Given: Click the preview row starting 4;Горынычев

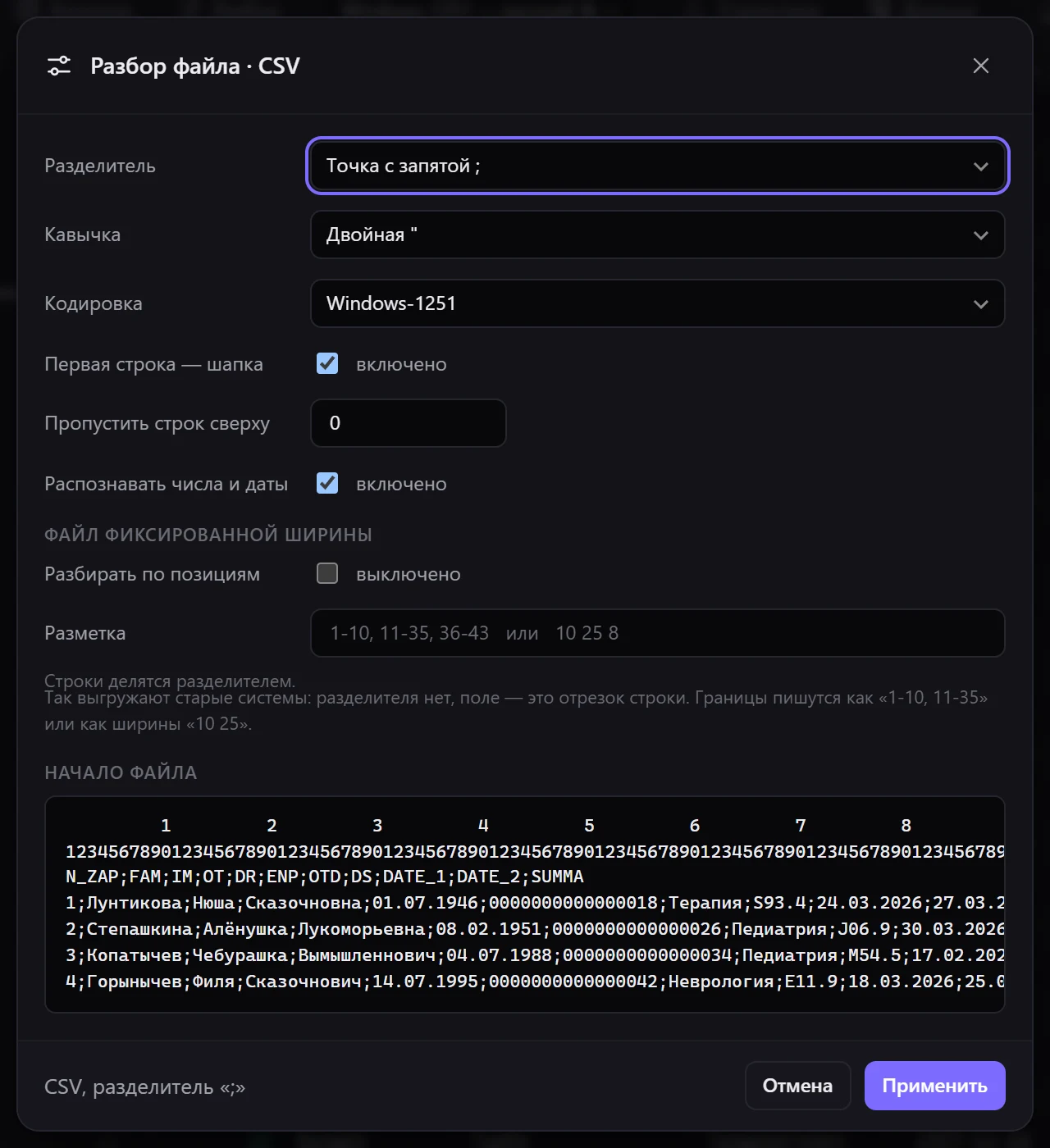Looking at the screenshot, I should (535, 982).
